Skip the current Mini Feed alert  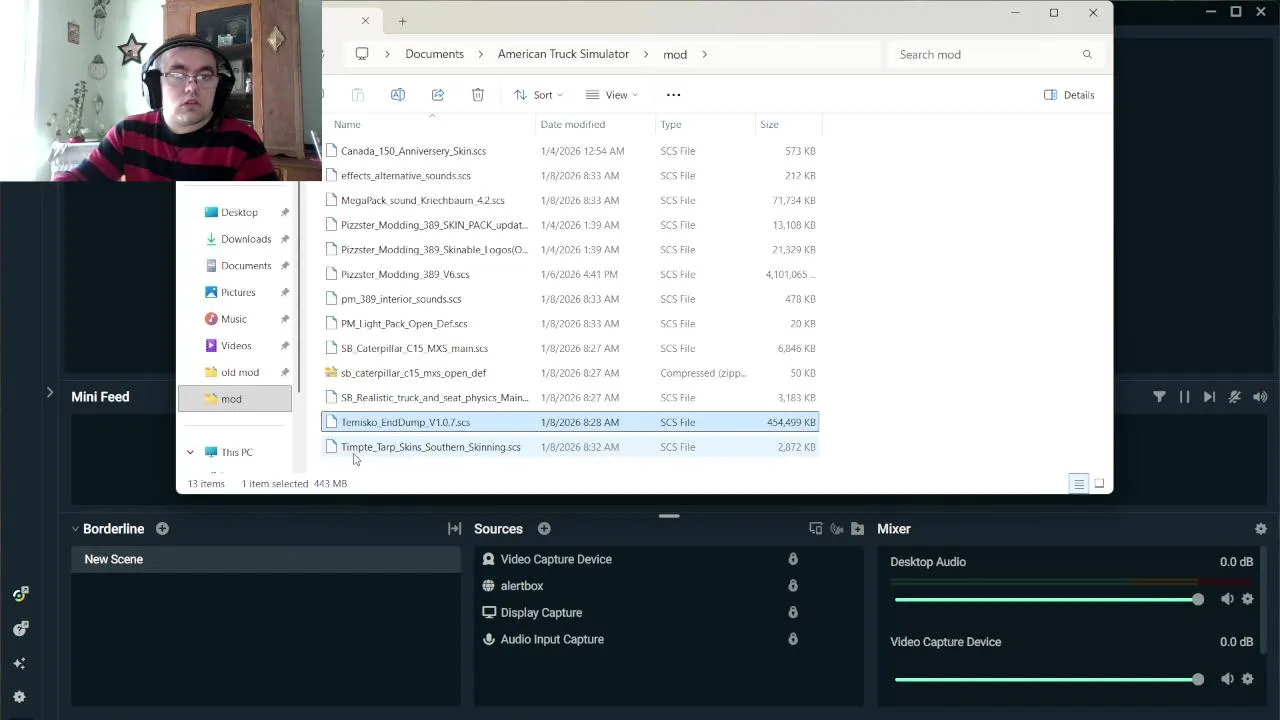[x=1209, y=397]
